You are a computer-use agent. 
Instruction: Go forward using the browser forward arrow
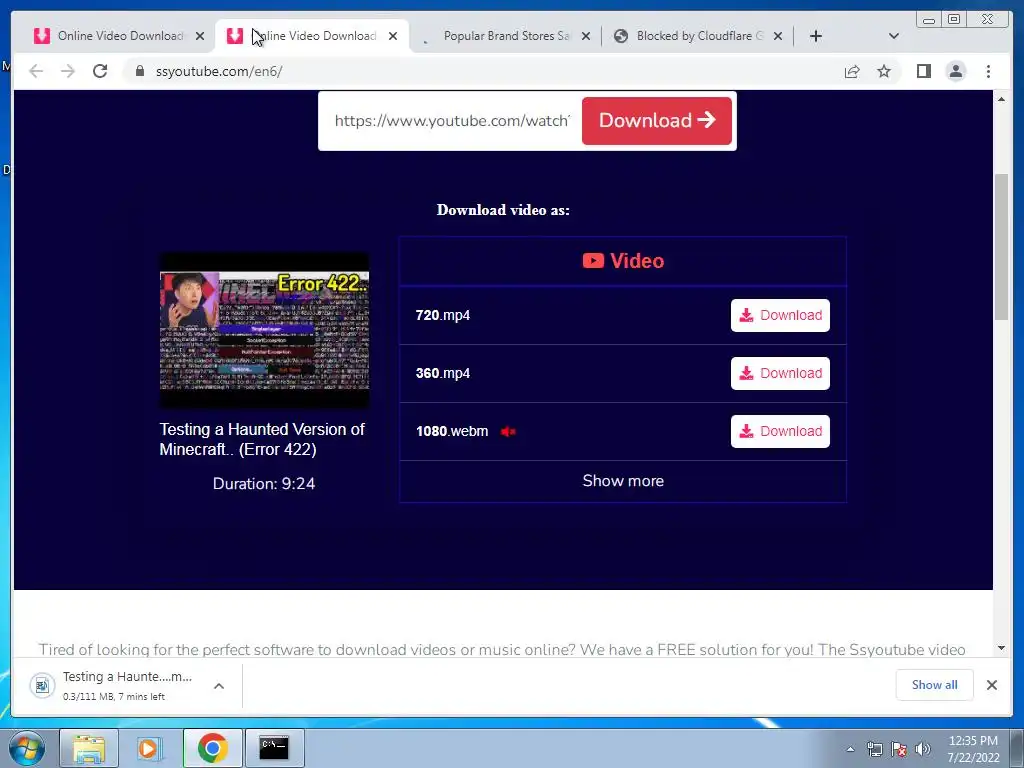point(68,71)
